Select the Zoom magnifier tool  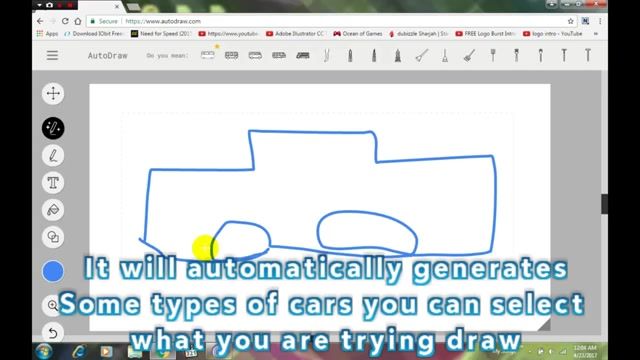pyautogui.click(x=53, y=305)
